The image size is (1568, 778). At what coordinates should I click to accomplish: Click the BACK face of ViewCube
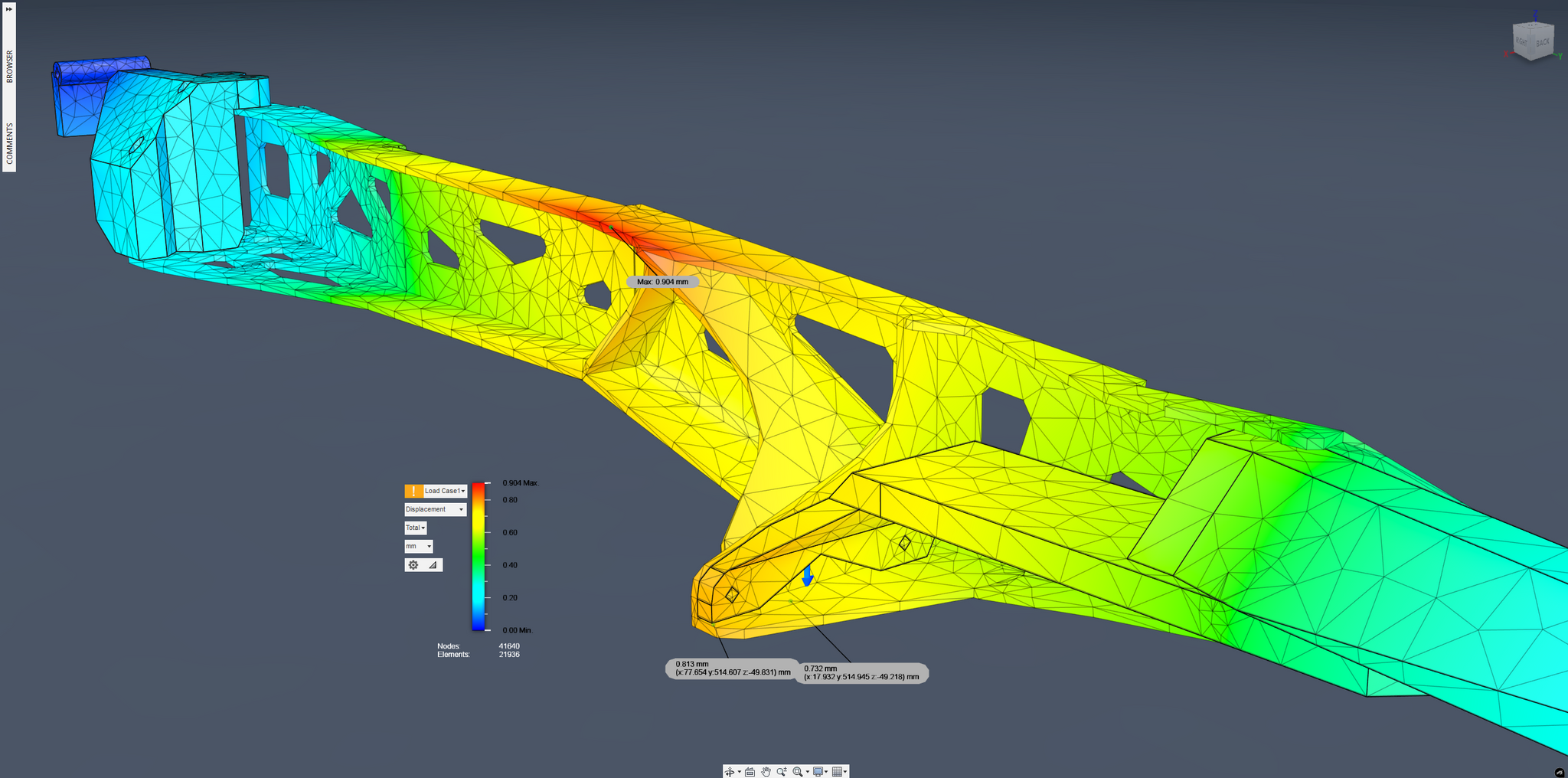point(1542,42)
